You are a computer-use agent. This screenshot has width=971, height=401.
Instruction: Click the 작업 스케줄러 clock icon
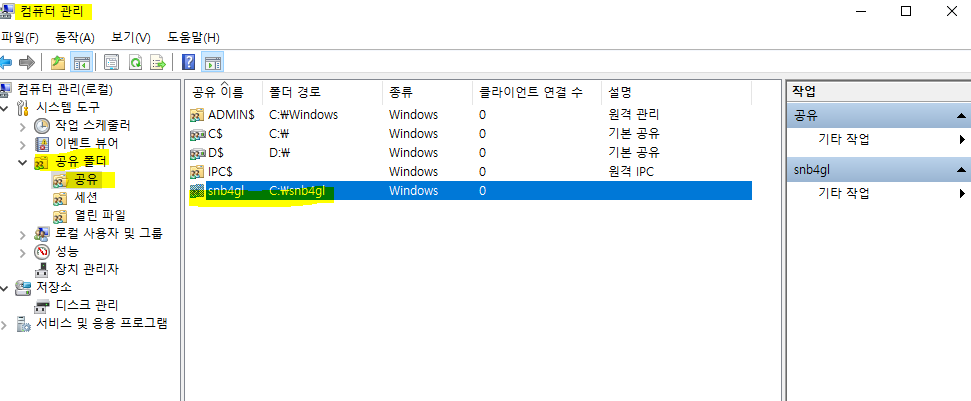(x=41, y=126)
